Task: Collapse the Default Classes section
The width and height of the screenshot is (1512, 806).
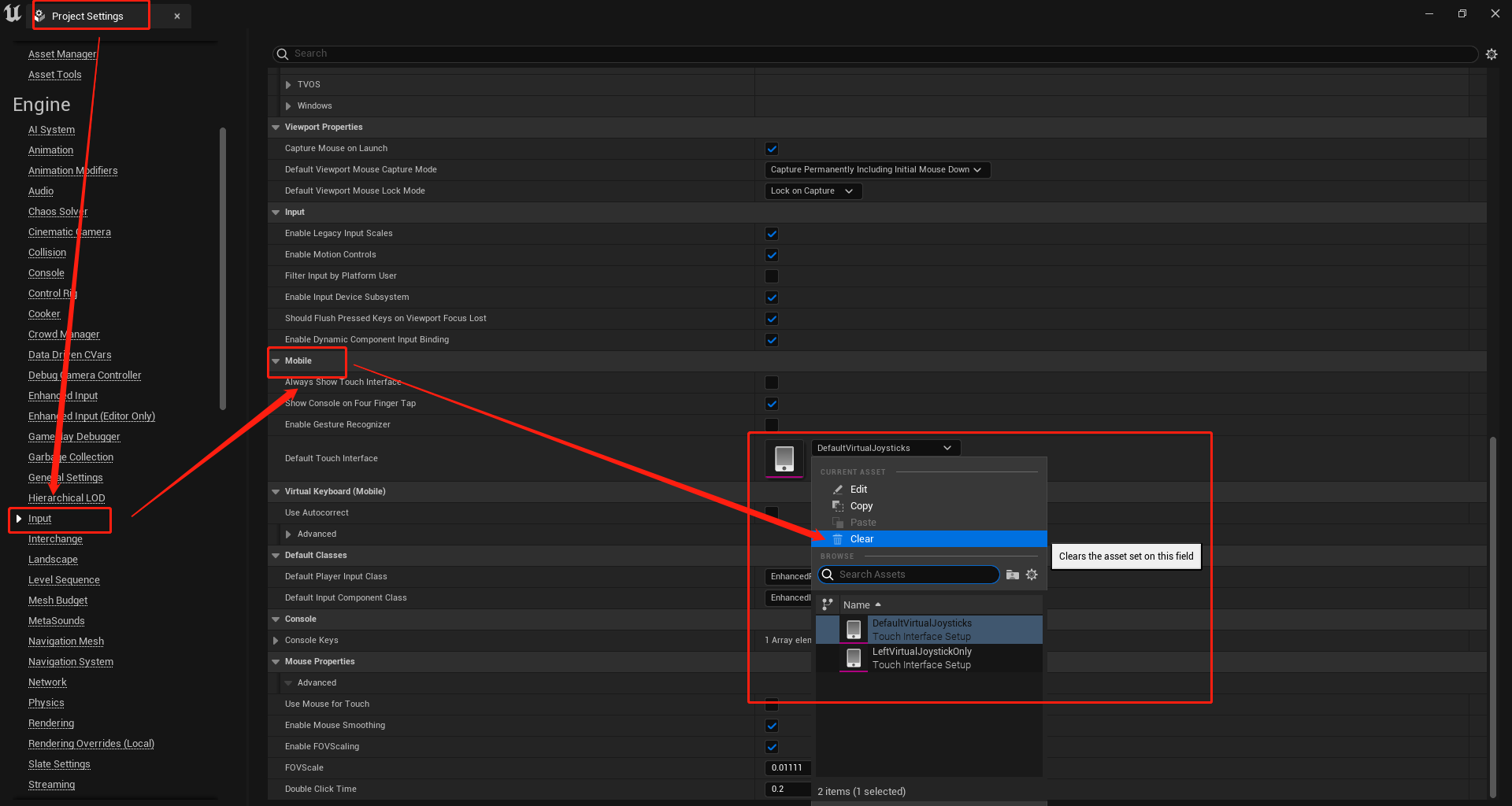Action: 276,555
